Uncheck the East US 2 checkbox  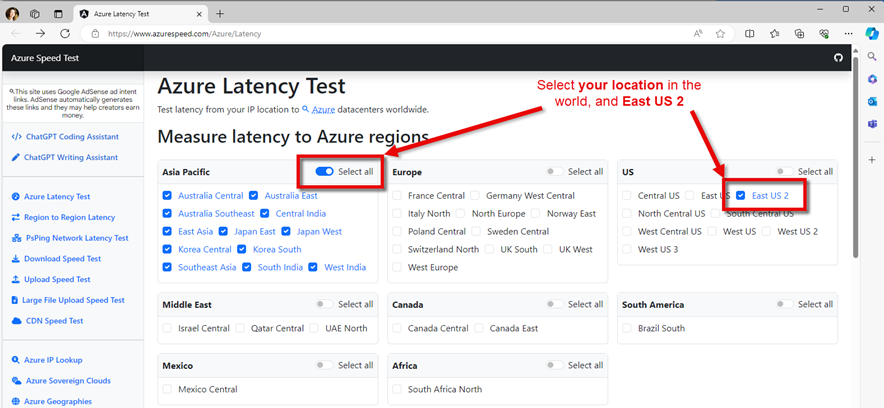pyautogui.click(x=741, y=196)
